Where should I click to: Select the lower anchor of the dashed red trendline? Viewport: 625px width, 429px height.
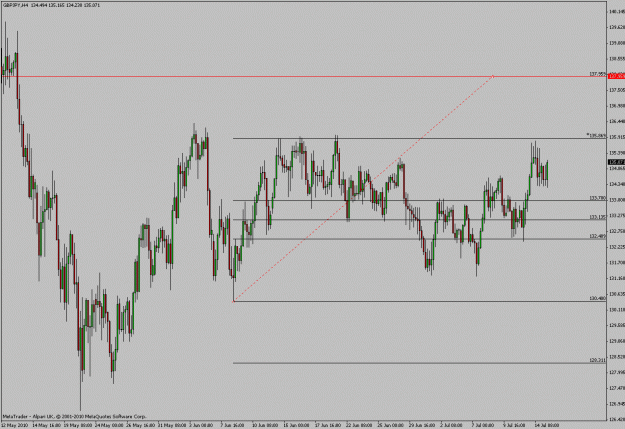(x=234, y=301)
